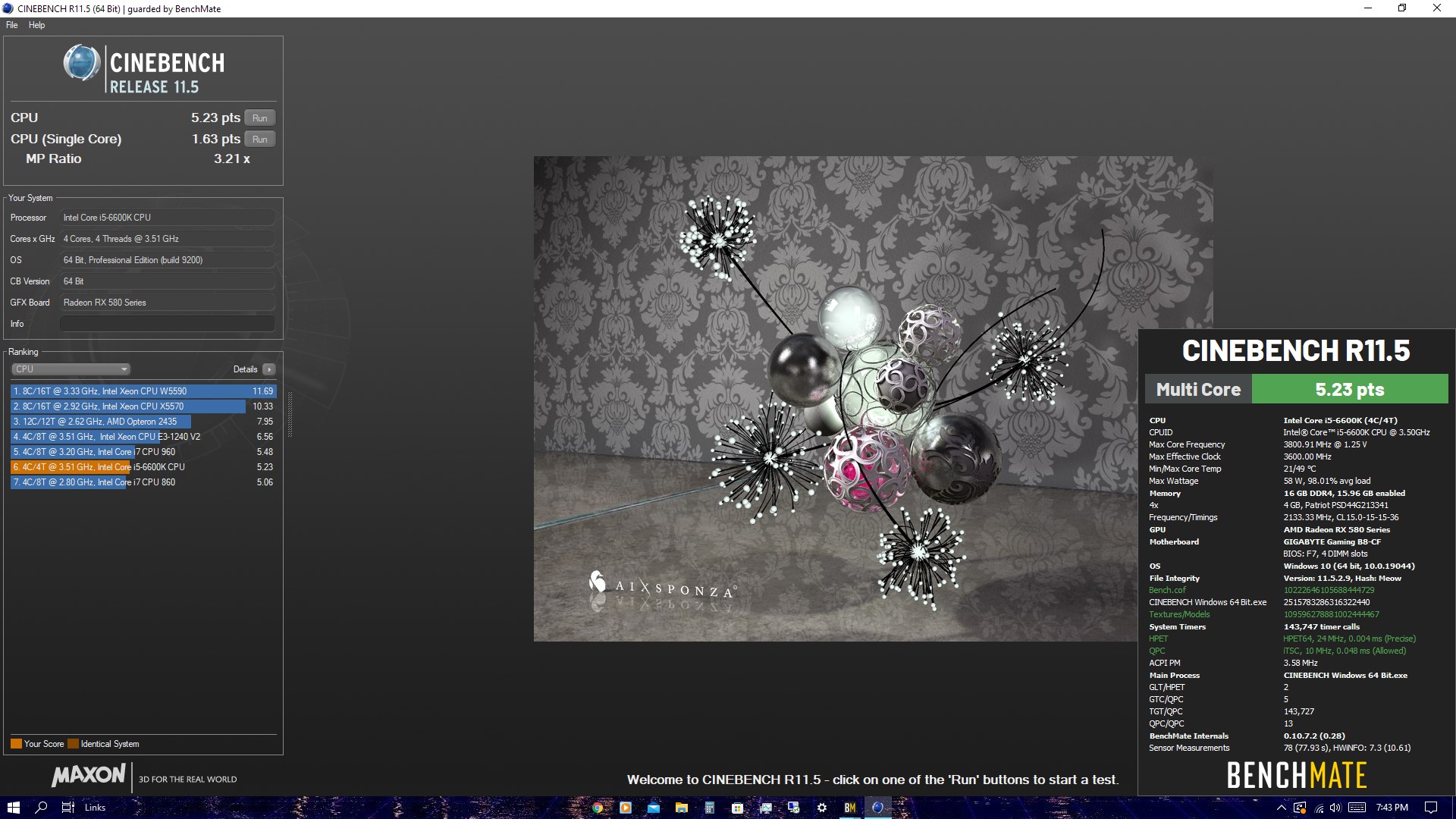Open the clock showing 7:43 PM
The image size is (1456, 819).
[x=1392, y=808]
